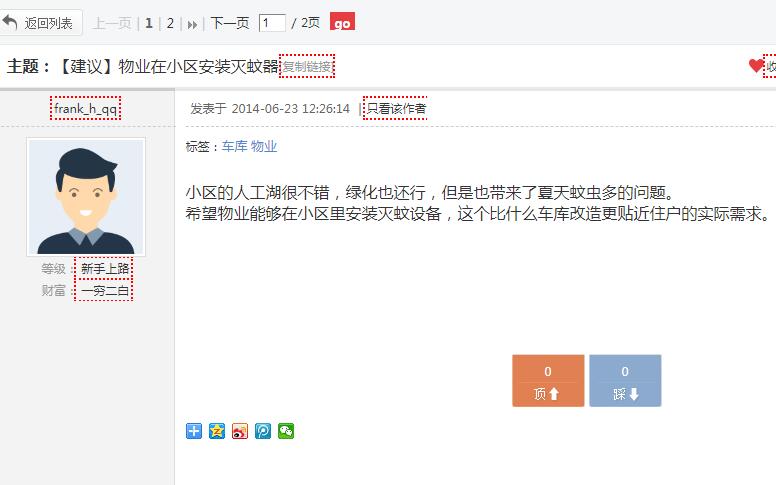Jump to last page with double-arrow icon

point(192,23)
